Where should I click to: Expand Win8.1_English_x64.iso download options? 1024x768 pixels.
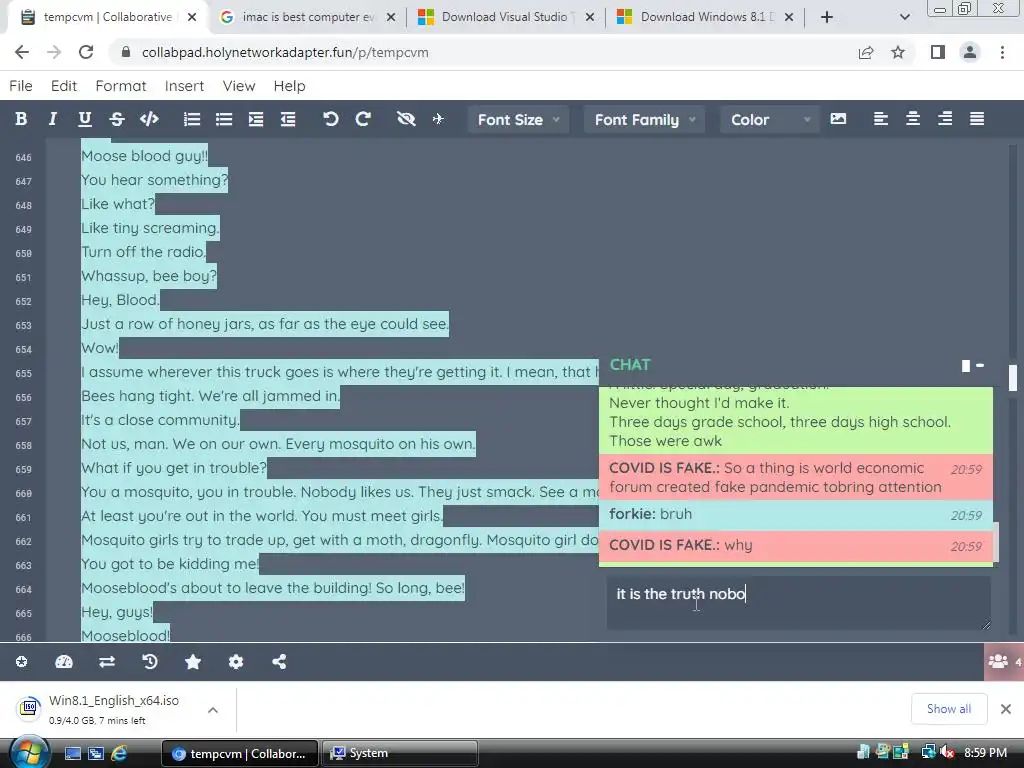pyautogui.click(x=213, y=710)
